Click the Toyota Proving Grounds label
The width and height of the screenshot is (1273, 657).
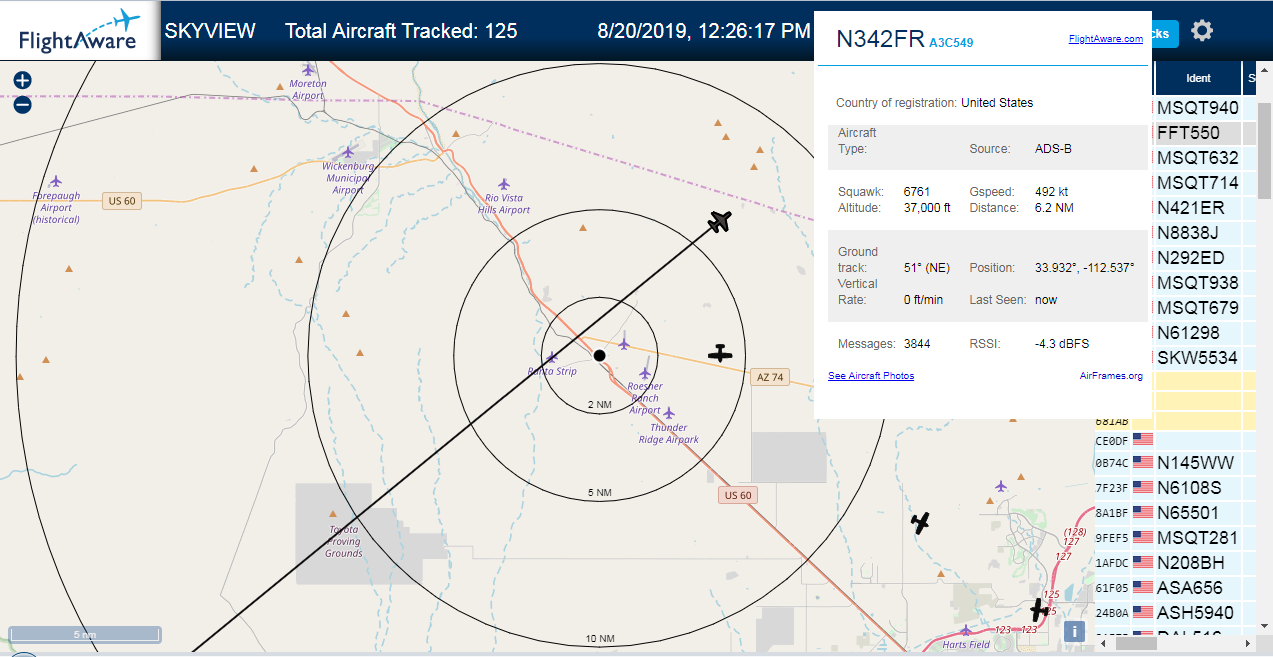pyautogui.click(x=343, y=541)
